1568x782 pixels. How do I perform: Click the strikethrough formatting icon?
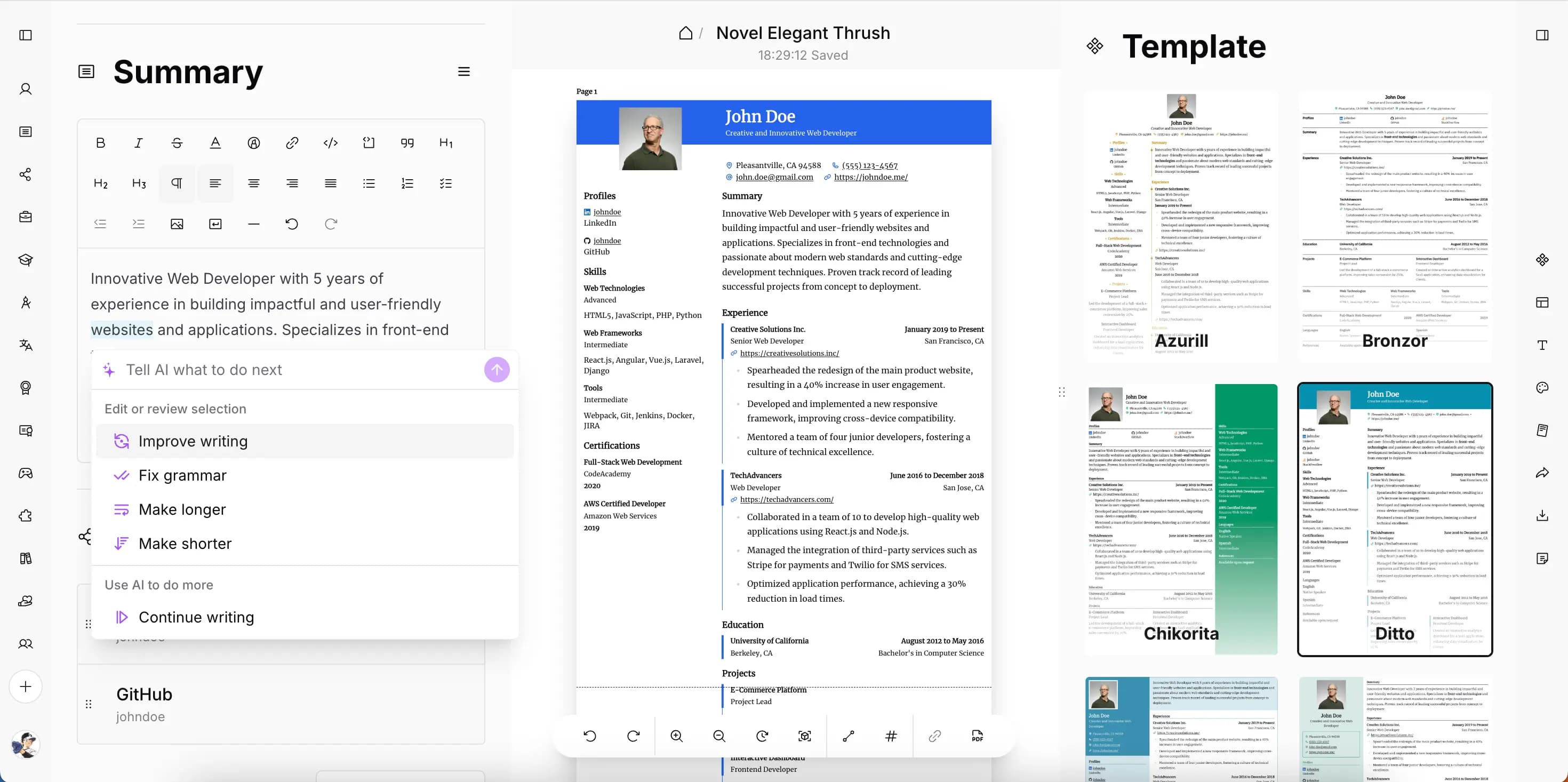coord(177,143)
